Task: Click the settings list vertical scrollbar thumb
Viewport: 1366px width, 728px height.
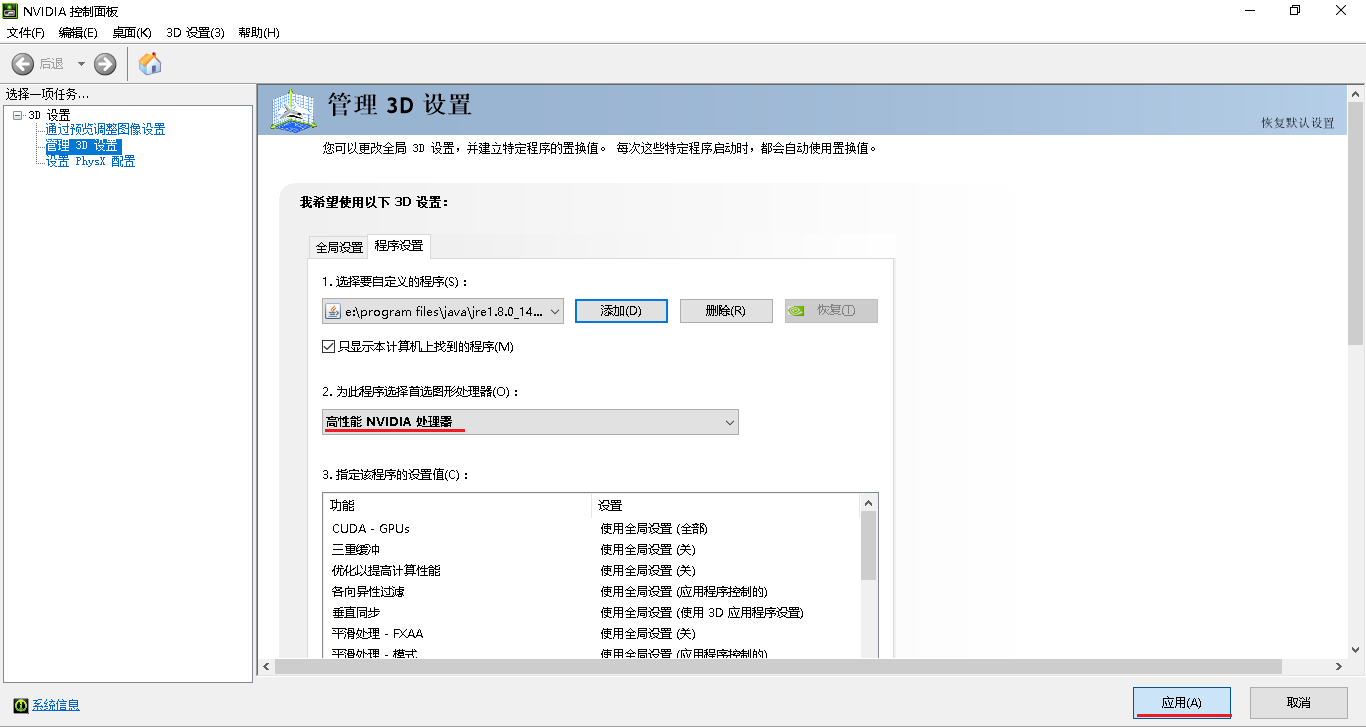Action: click(868, 545)
